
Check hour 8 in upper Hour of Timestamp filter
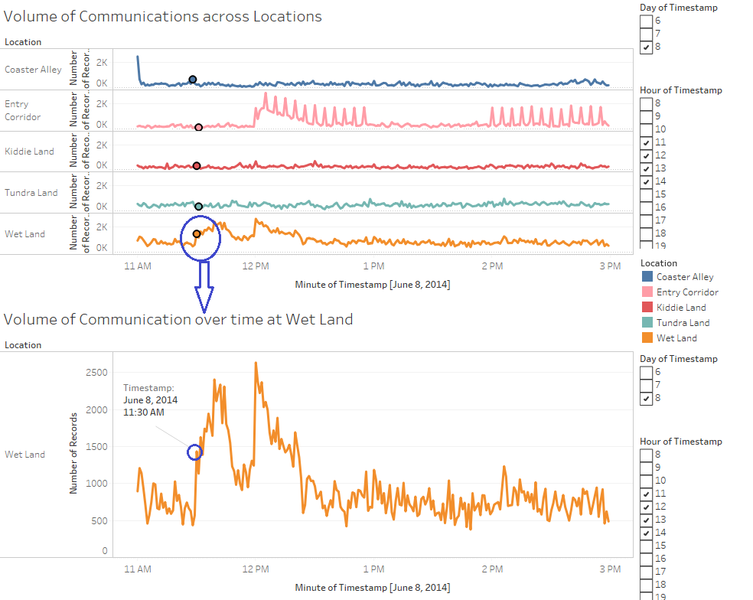click(x=646, y=103)
